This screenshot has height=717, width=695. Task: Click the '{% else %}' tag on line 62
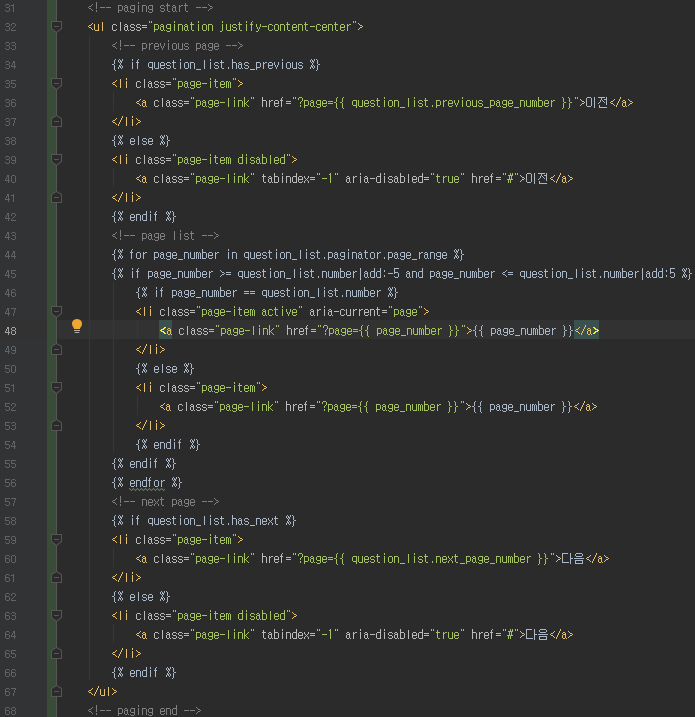141,597
